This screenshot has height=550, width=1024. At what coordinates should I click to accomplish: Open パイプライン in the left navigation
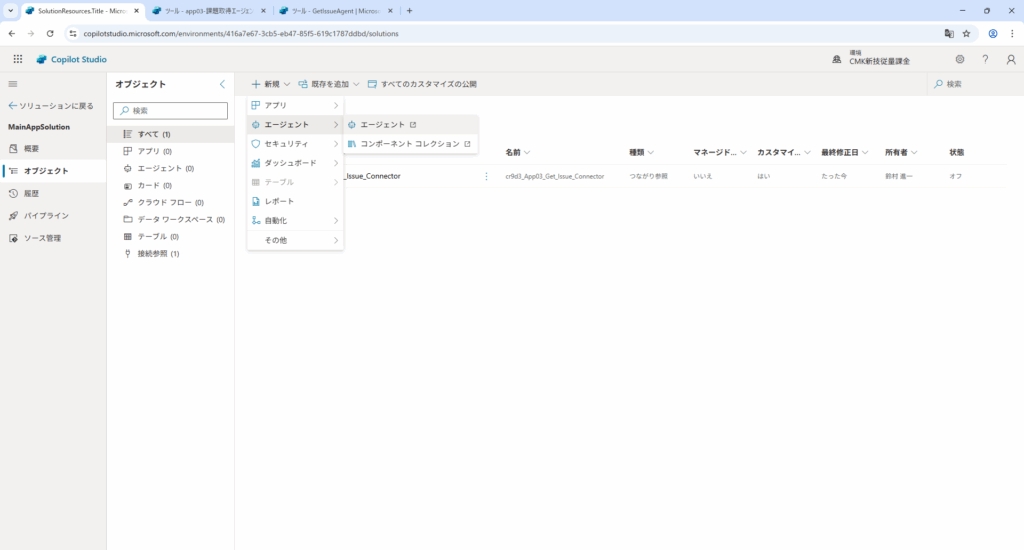click(46, 215)
